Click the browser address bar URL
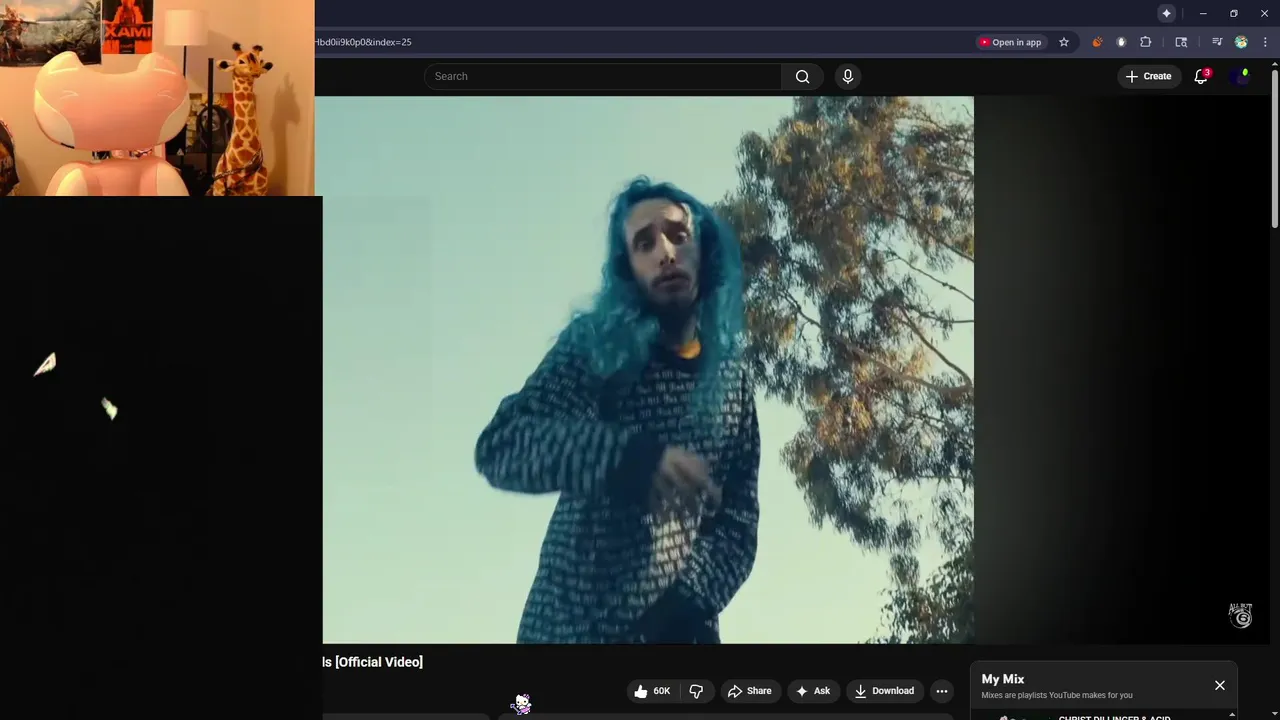The image size is (1280, 720). coord(363,42)
